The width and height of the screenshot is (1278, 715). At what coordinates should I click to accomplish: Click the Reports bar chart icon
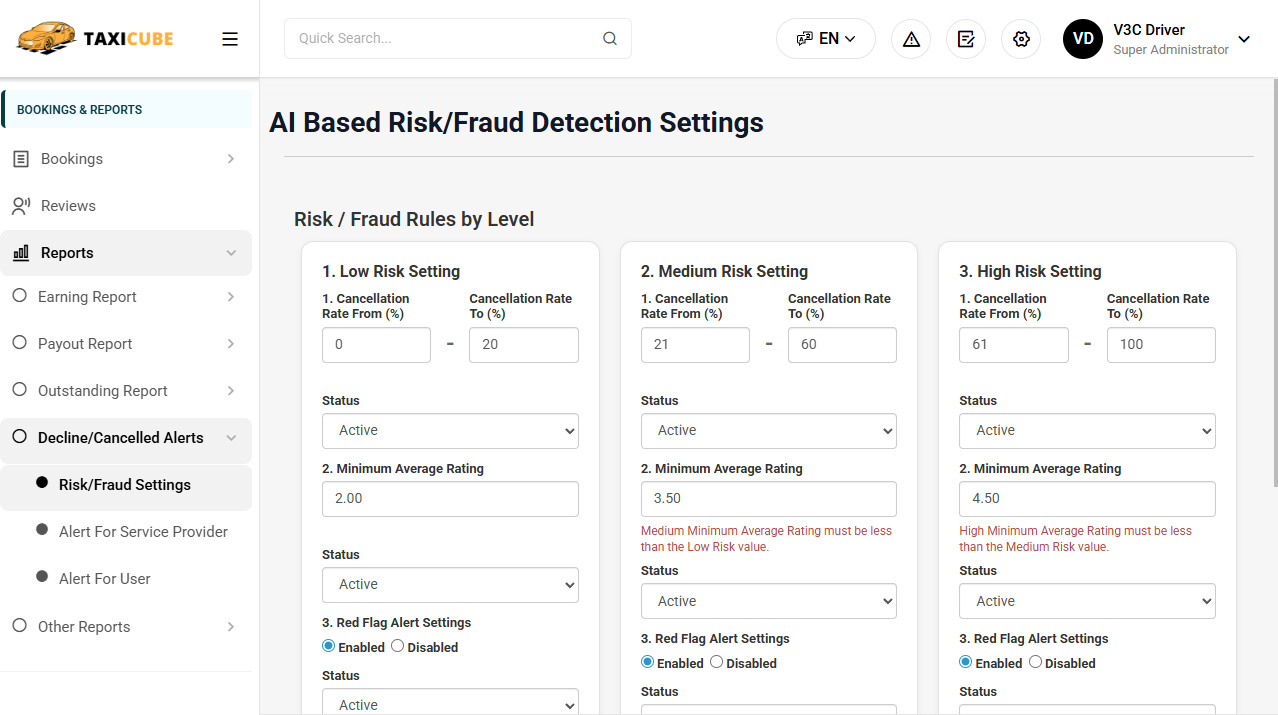pyautogui.click(x=21, y=253)
